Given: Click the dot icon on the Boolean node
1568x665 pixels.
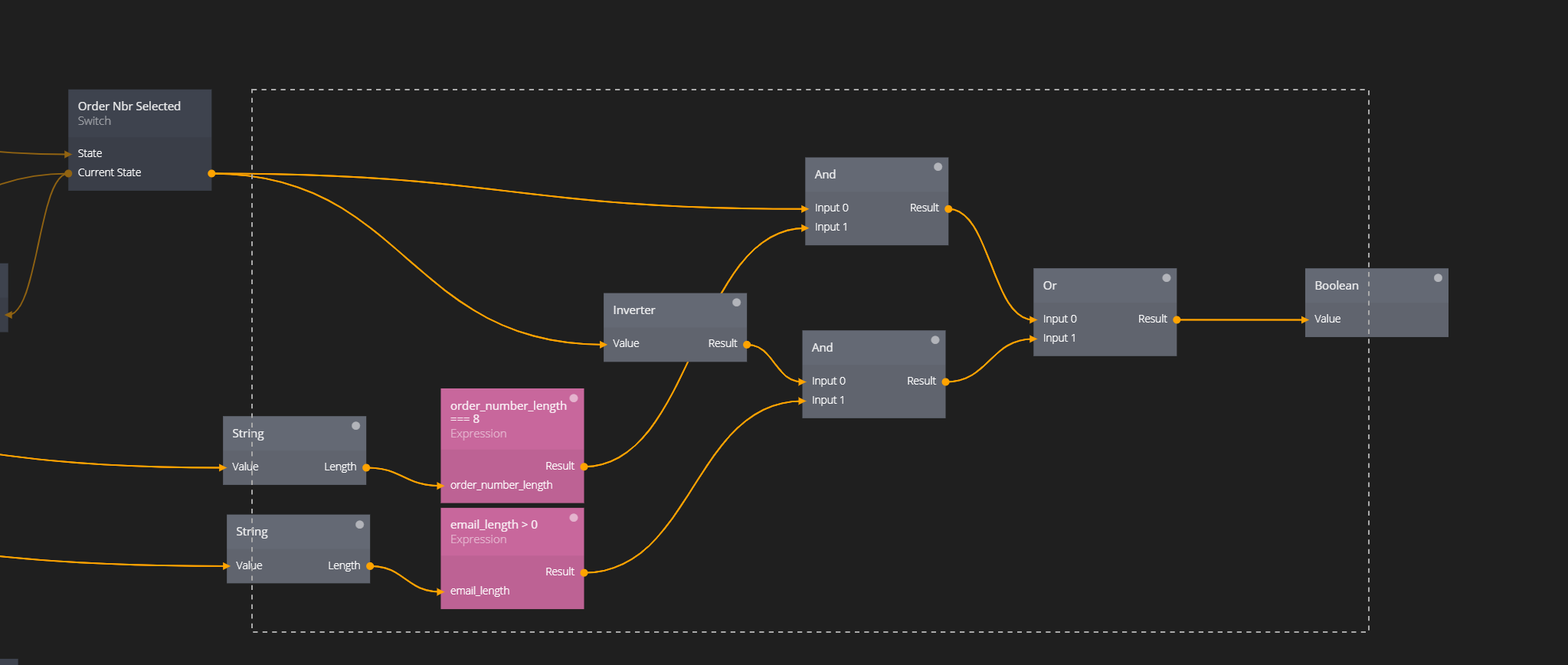Looking at the screenshot, I should coord(1438,278).
